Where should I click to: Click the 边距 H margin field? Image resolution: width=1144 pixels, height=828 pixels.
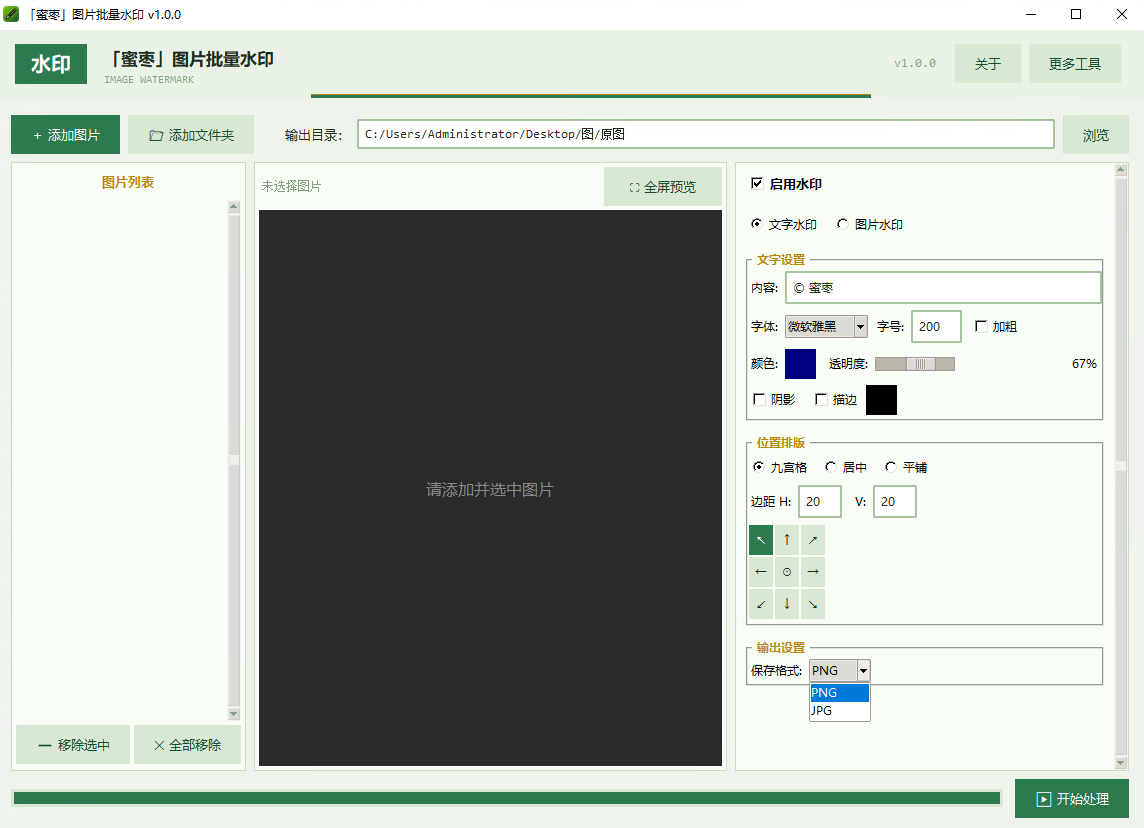(820, 501)
